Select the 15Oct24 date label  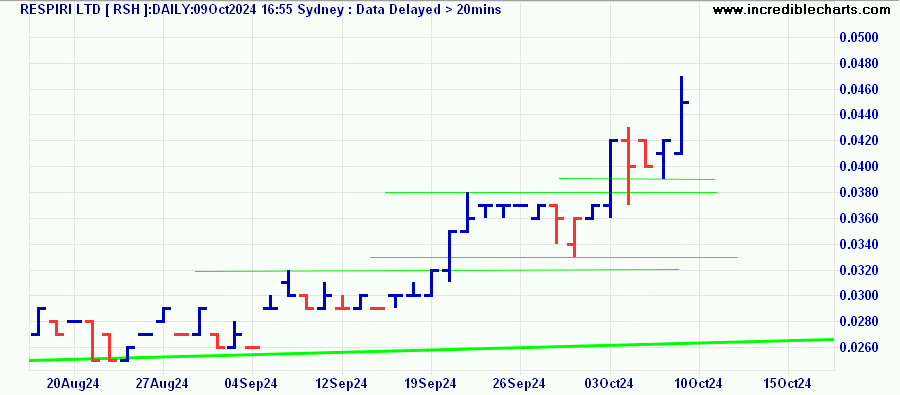(x=788, y=383)
